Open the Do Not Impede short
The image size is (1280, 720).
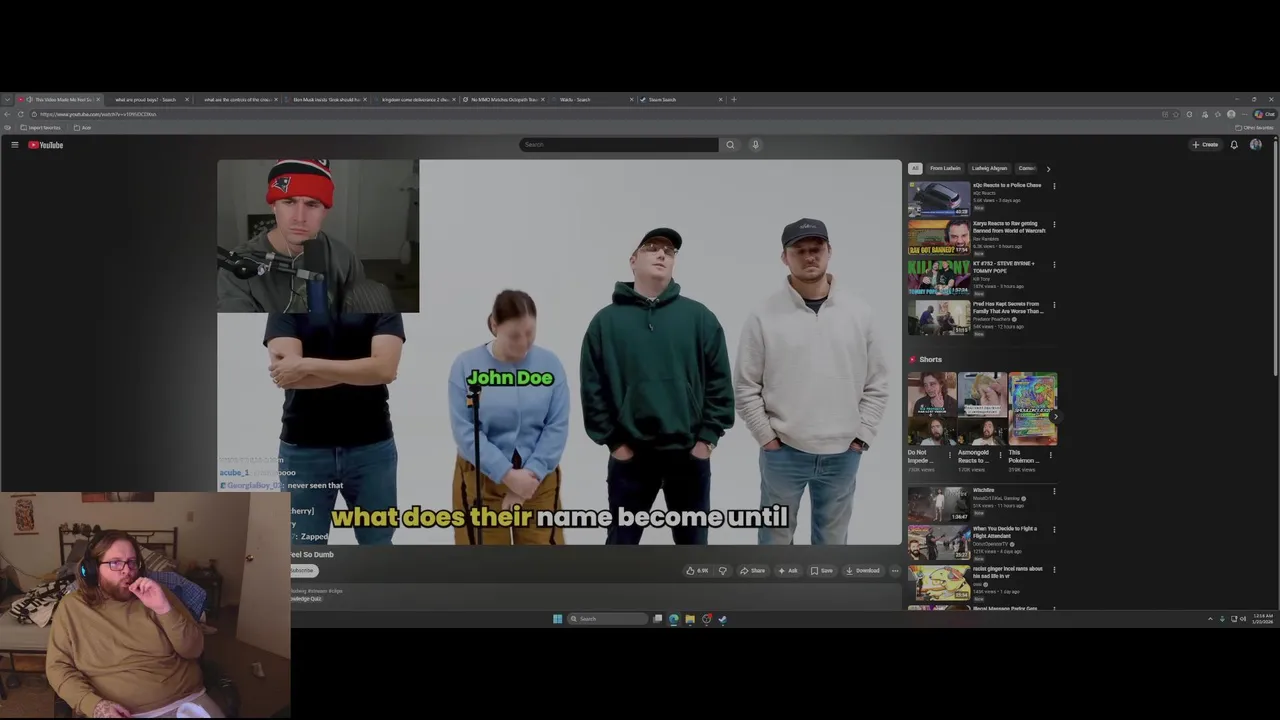932,409
